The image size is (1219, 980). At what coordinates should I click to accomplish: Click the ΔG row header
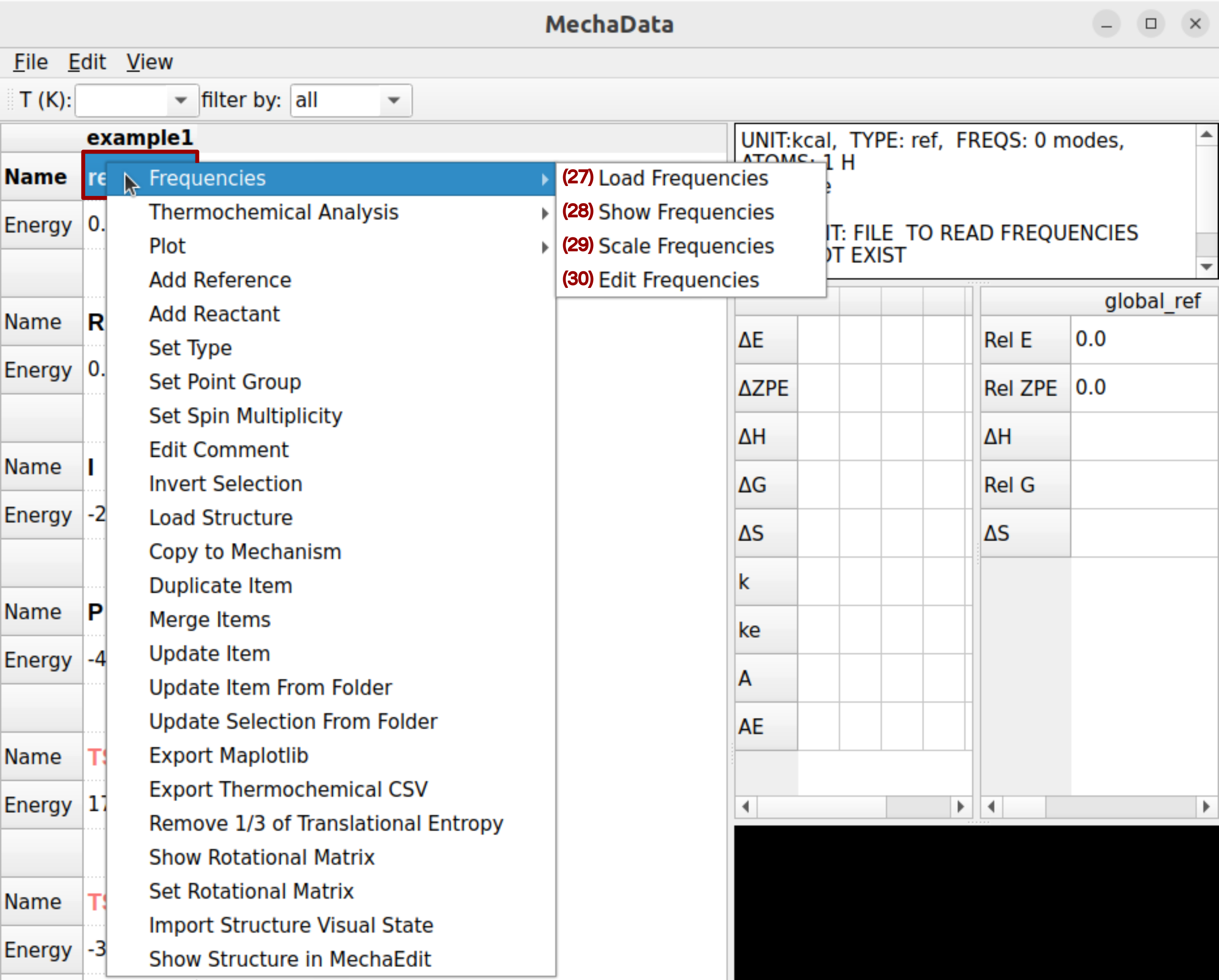[766, 485]
